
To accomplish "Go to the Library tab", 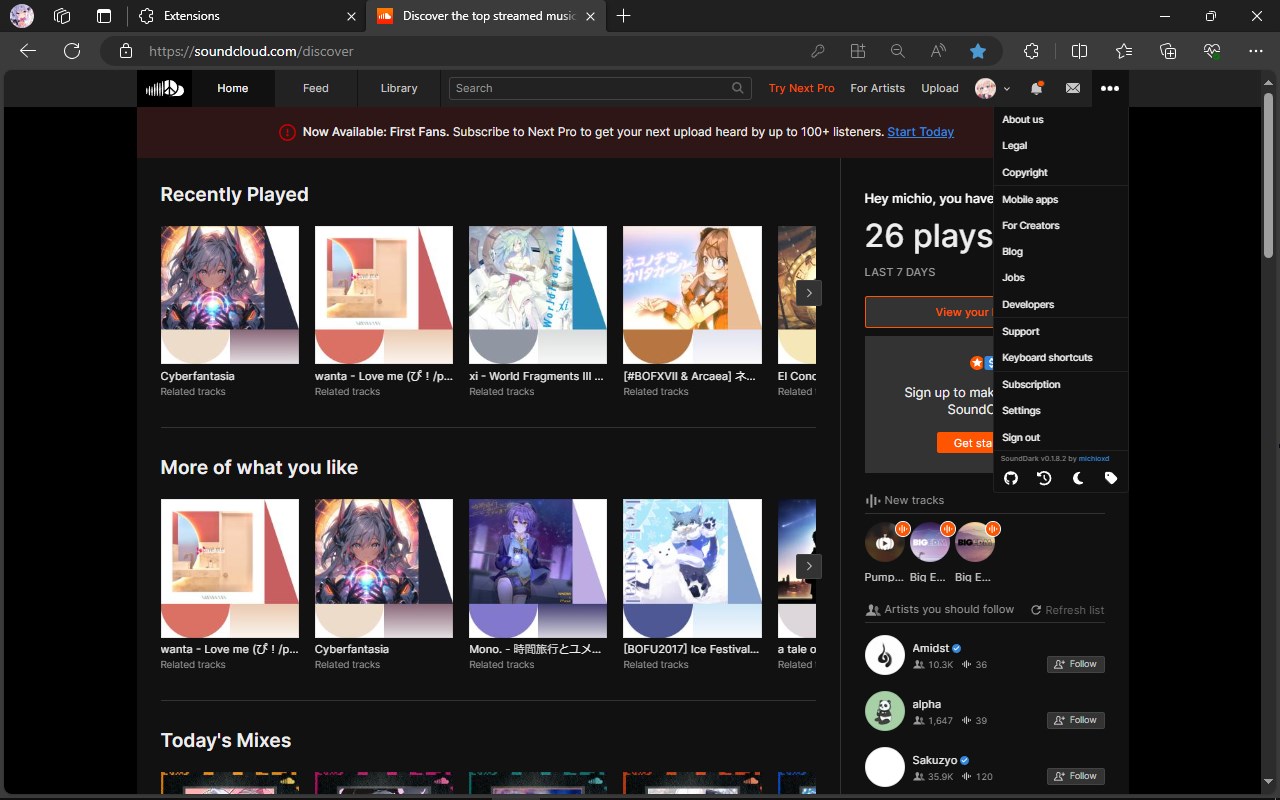I will click(x=399, y=88).
